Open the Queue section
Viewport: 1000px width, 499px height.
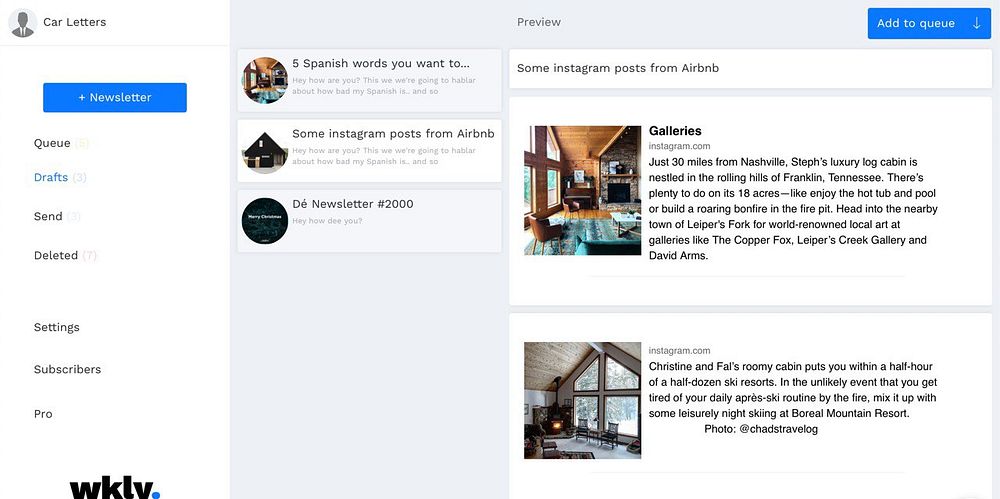point(52,143)
